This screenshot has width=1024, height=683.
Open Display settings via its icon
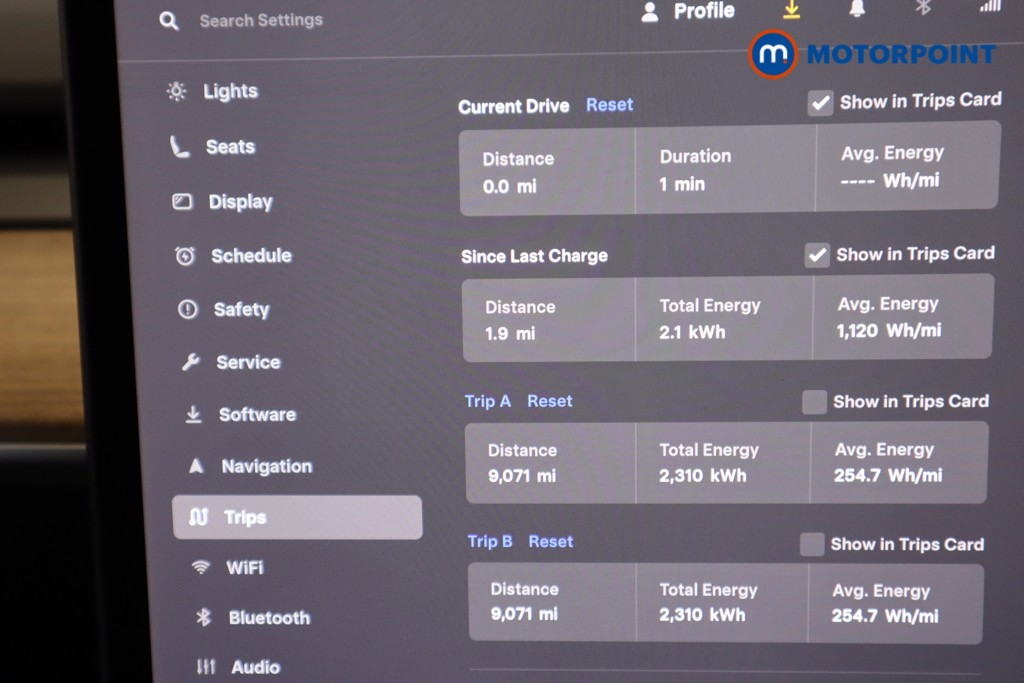(x=182, y=201)
